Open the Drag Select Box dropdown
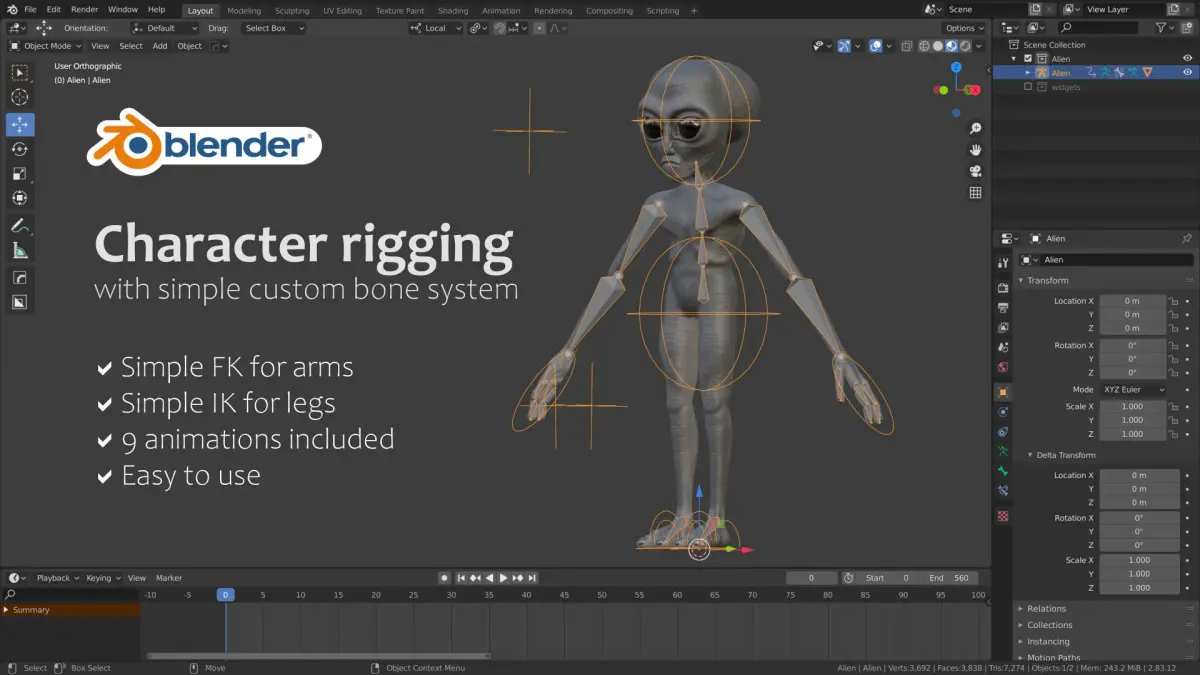The width and height of the screenshot is (1200, 675). pos(272,28)
